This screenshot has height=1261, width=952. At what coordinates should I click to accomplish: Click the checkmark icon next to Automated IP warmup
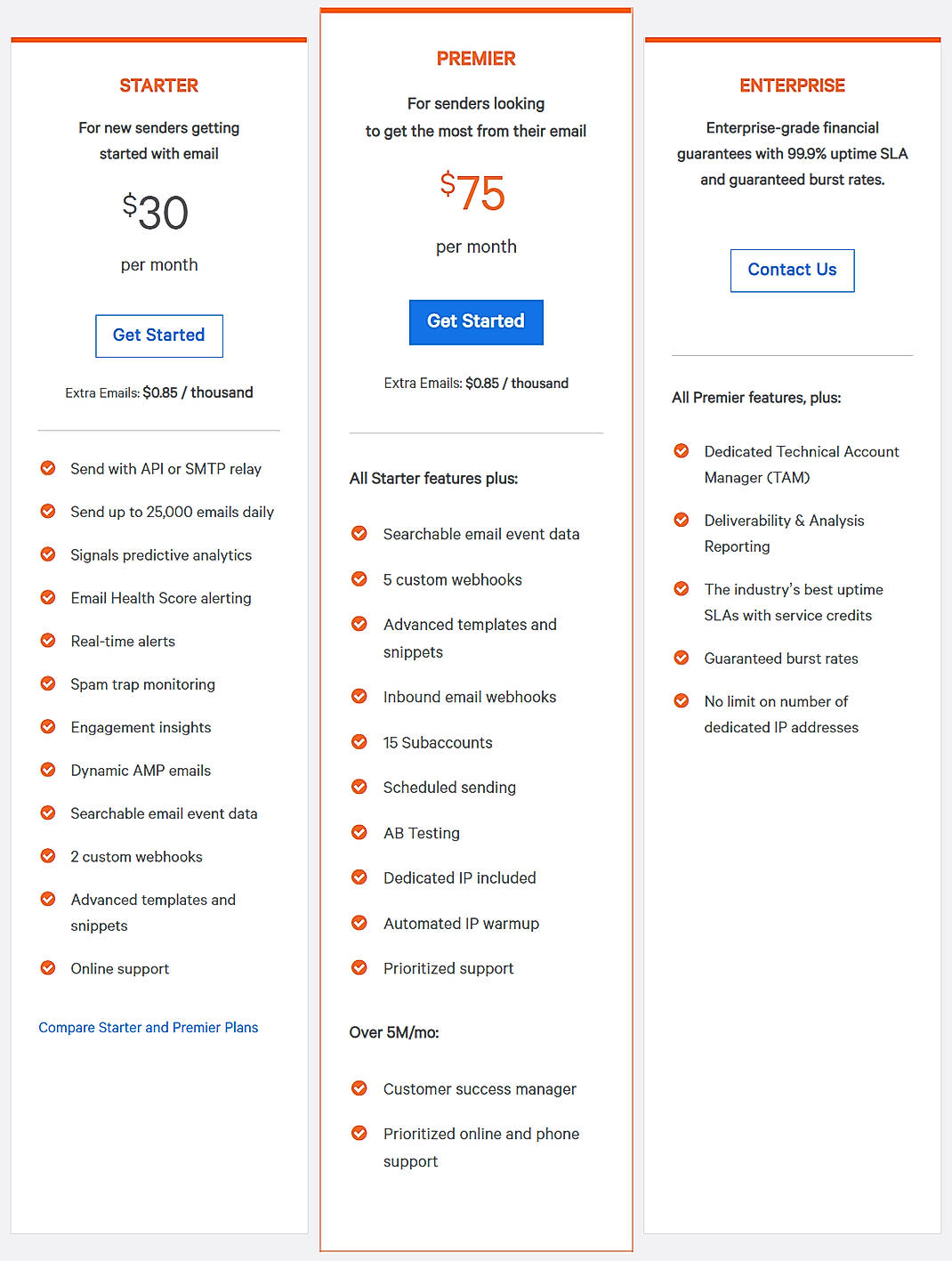[x=359, y=923]
